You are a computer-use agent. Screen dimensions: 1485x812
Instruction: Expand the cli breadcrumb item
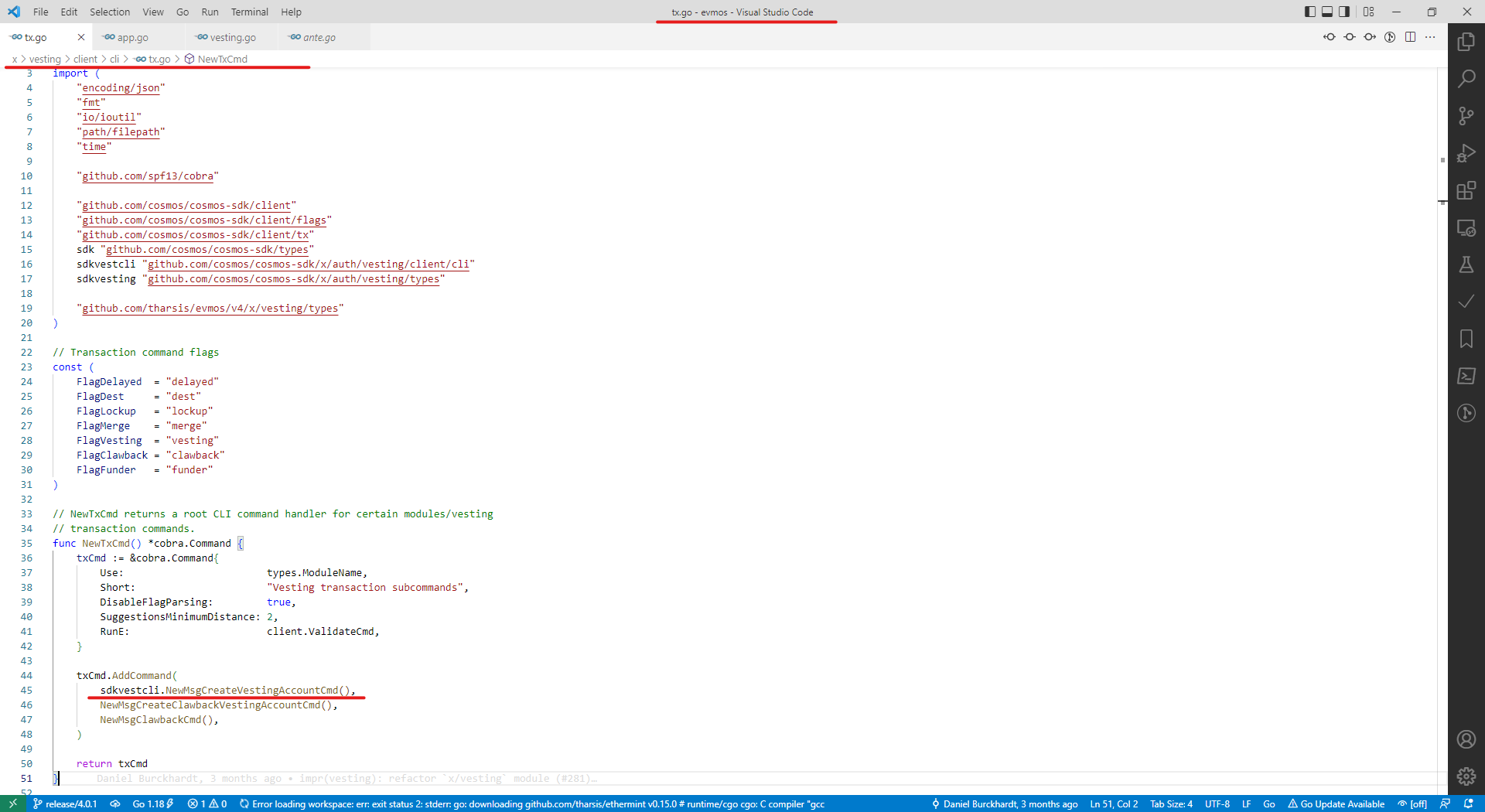[x=114, y=59]
